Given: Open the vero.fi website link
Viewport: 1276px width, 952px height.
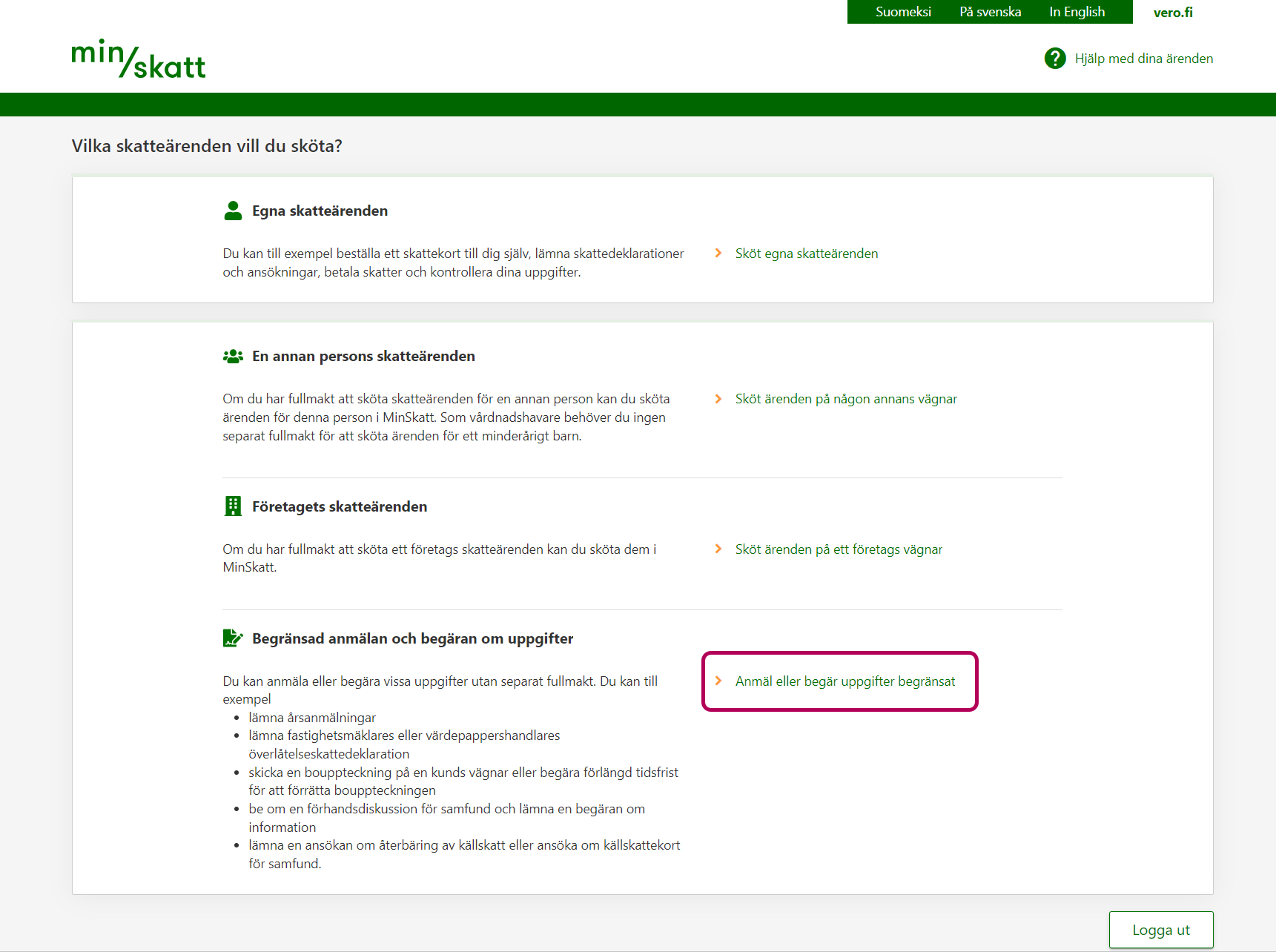Looking at the screenshot, I should point(1173,12).
